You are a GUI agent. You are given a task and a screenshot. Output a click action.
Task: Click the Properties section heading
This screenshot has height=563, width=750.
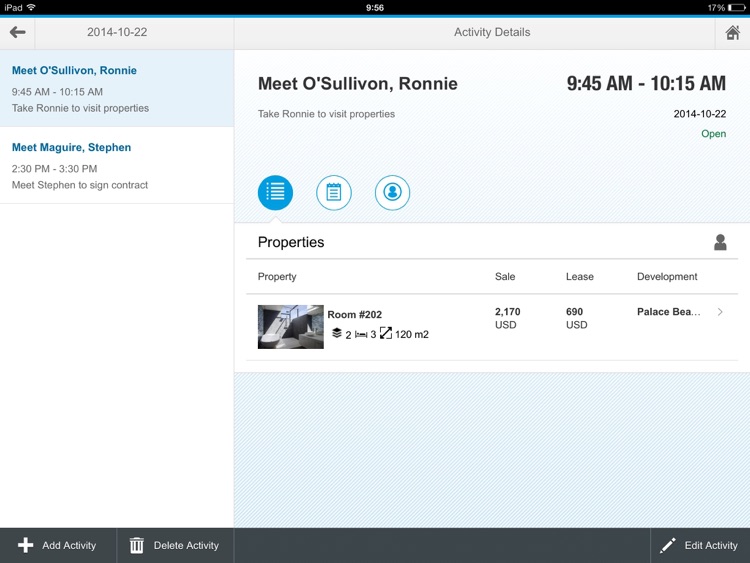click(x=291, y=242)
